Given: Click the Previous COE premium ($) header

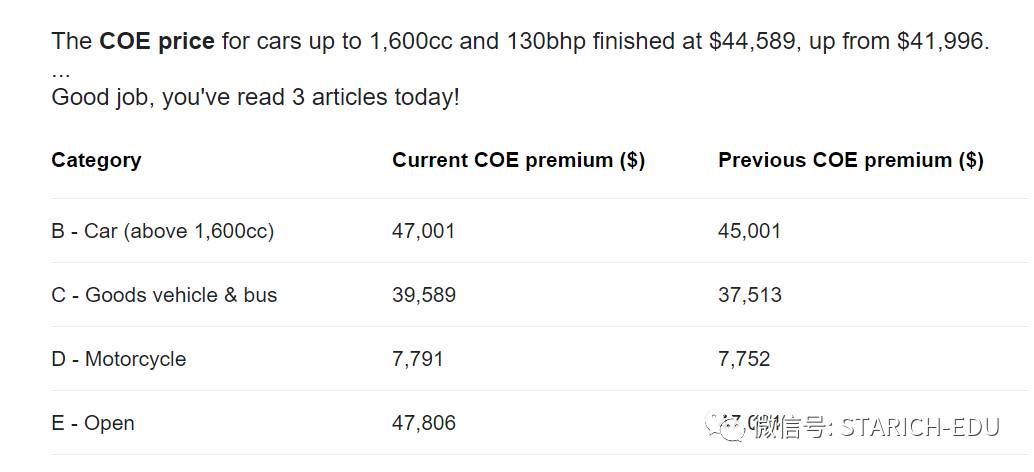Looking at the screenshot, I should [850, 160].
